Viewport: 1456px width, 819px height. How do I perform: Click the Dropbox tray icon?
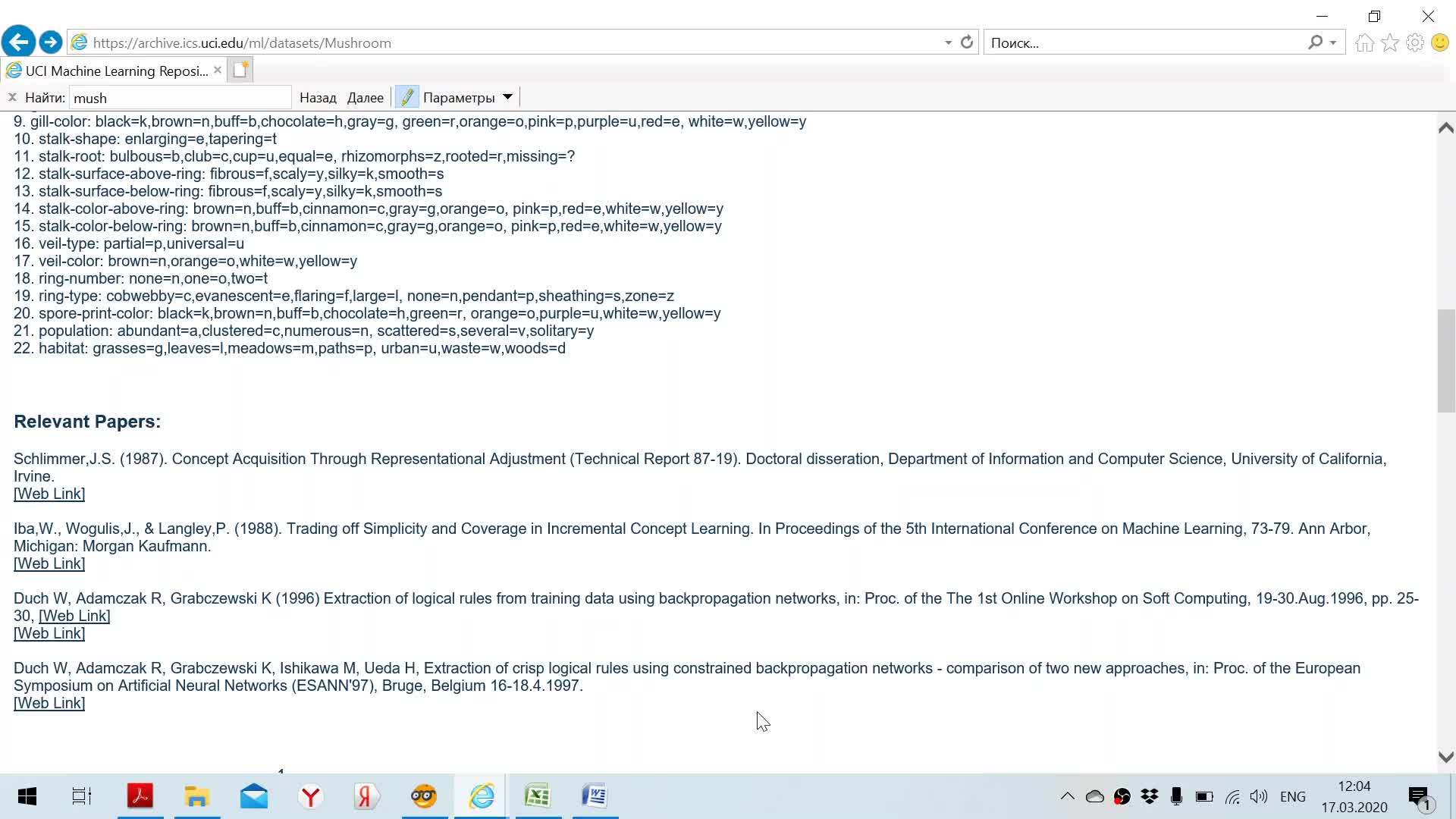(x=1150, y=796)
